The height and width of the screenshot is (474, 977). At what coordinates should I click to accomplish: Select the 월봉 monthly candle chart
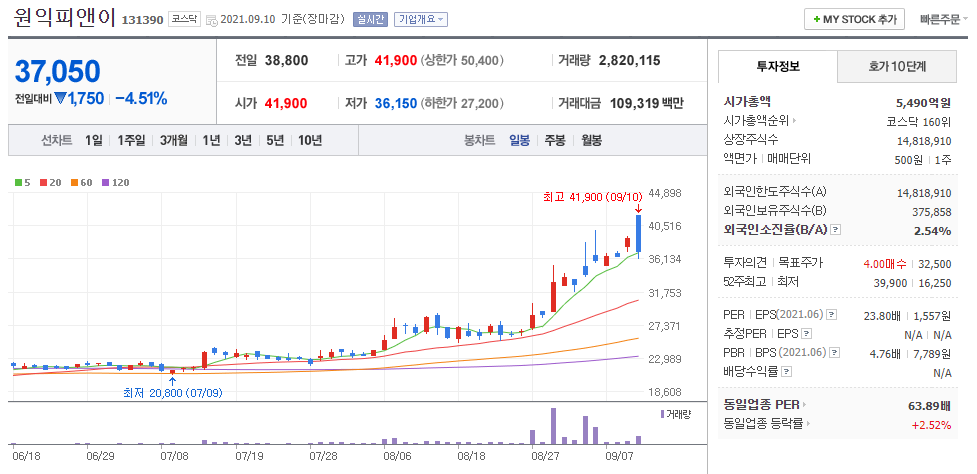click(591, 140)
